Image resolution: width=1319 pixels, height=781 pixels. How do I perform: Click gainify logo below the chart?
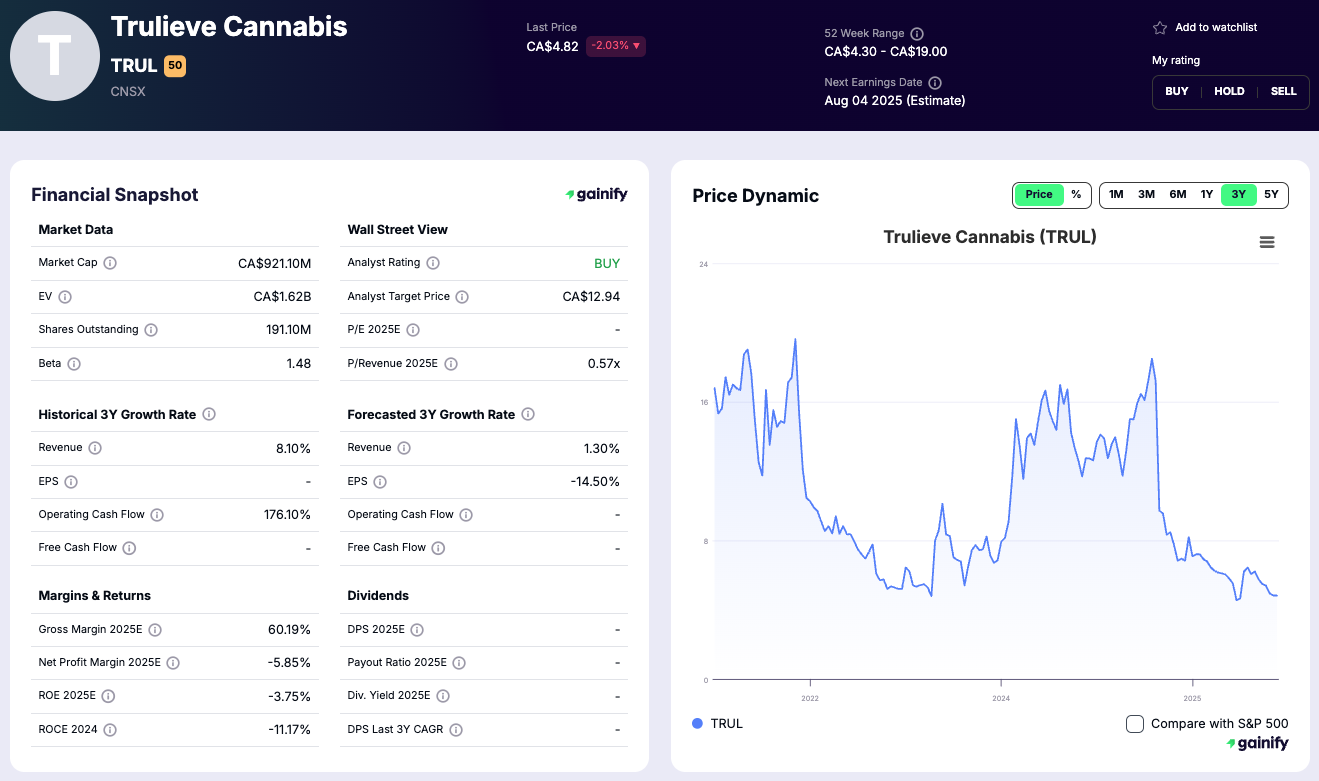click(x=1257, y=744)
